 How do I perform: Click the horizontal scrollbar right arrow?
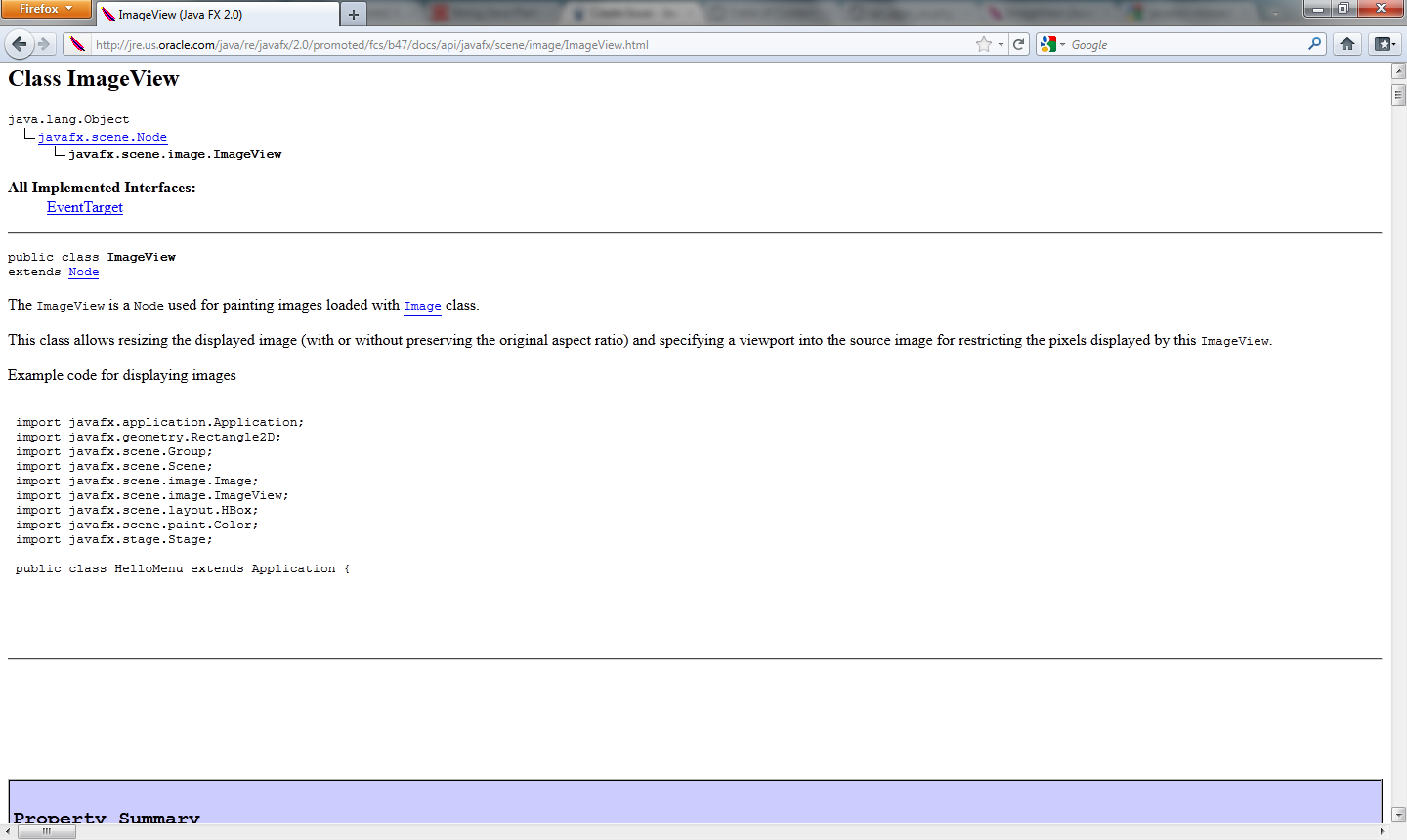[1382, 831]
